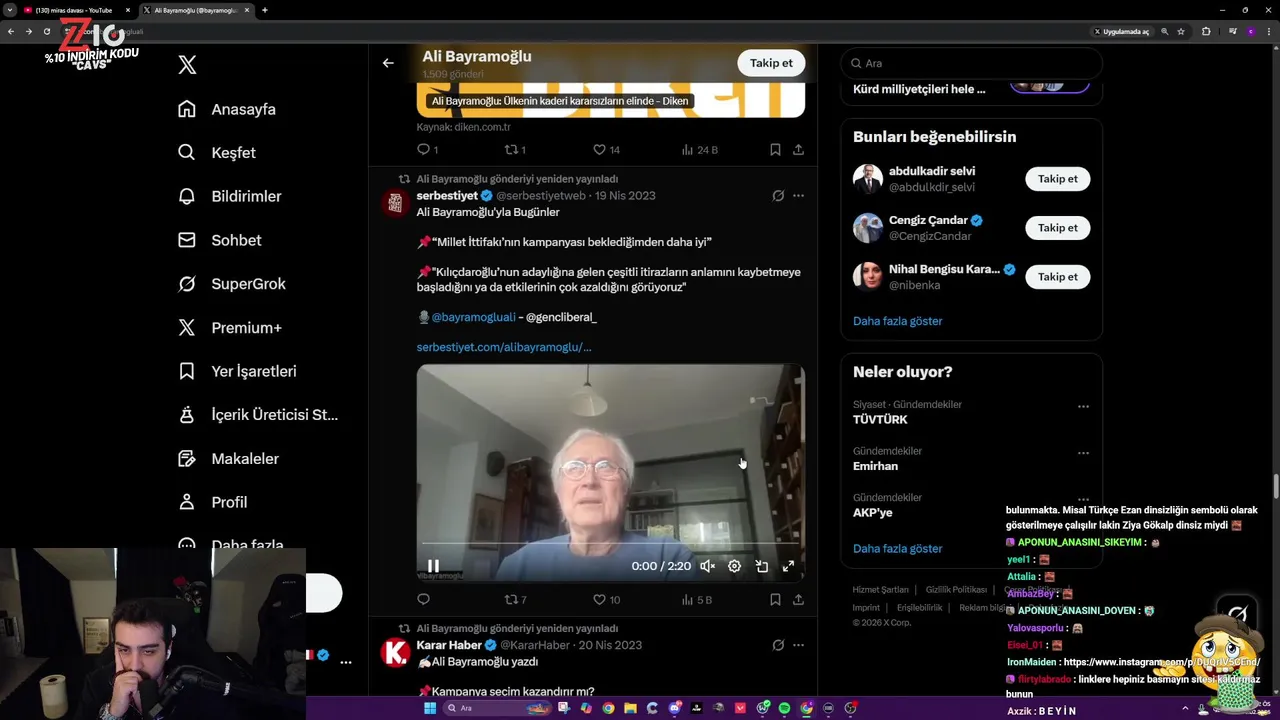The width and height of the screenshot is (1280, 720).
Task: Share the Diken post
Action: (x=798, y=149)
